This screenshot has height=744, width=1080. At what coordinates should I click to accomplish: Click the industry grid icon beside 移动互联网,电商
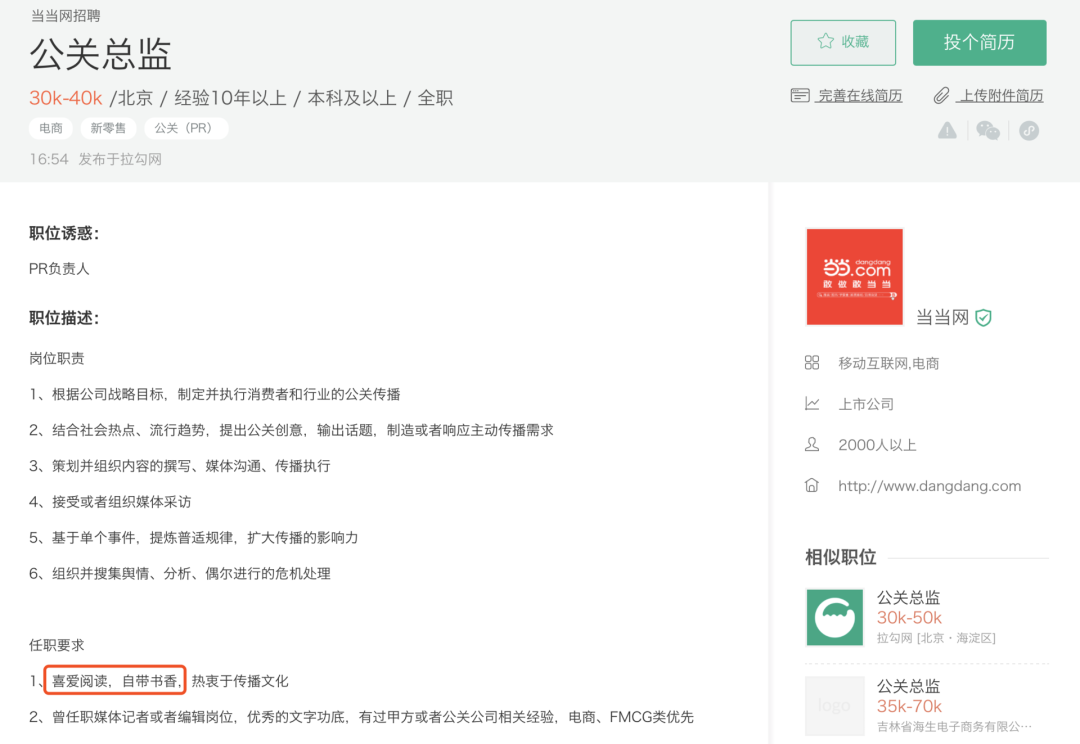pos(812,363)
